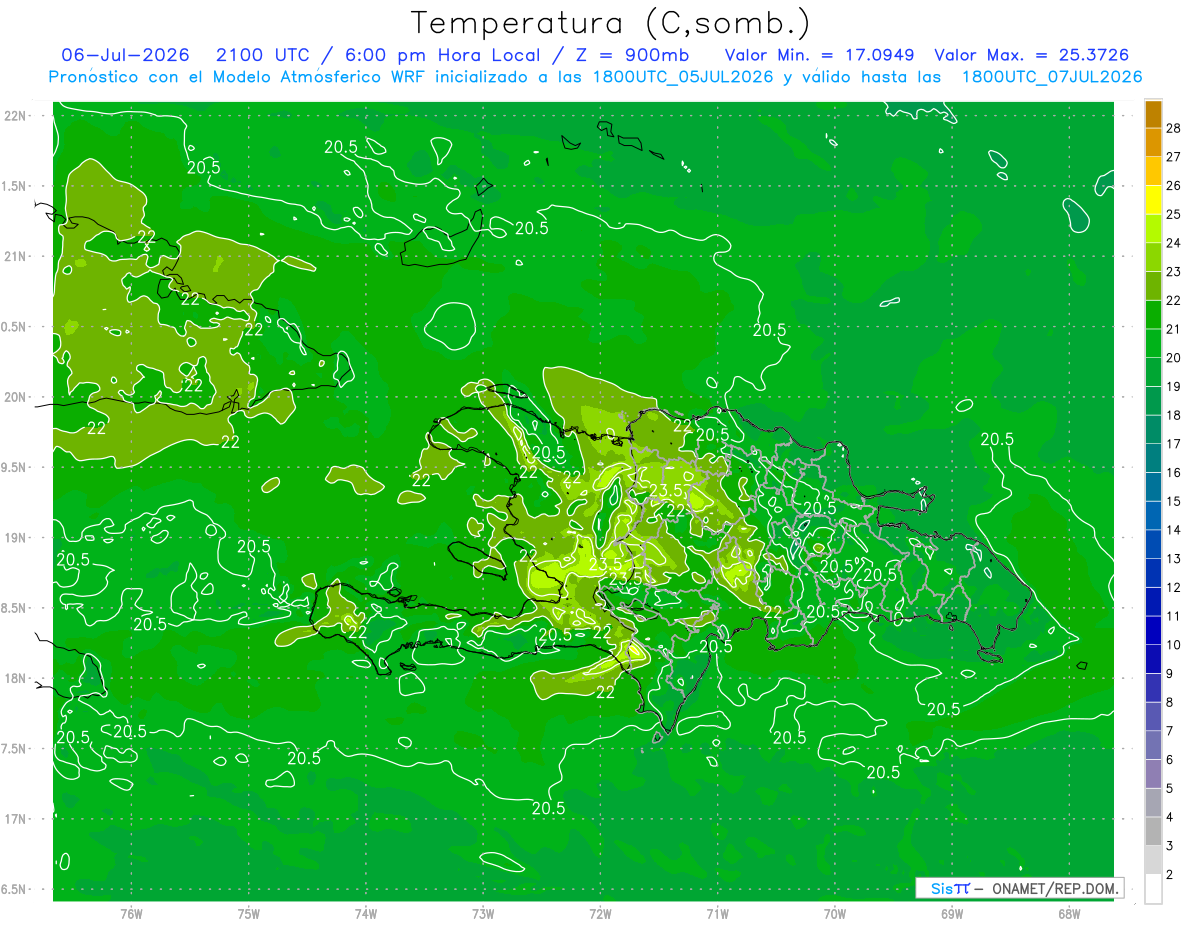Click the "68W" longitude axis label

(1069, 913)
